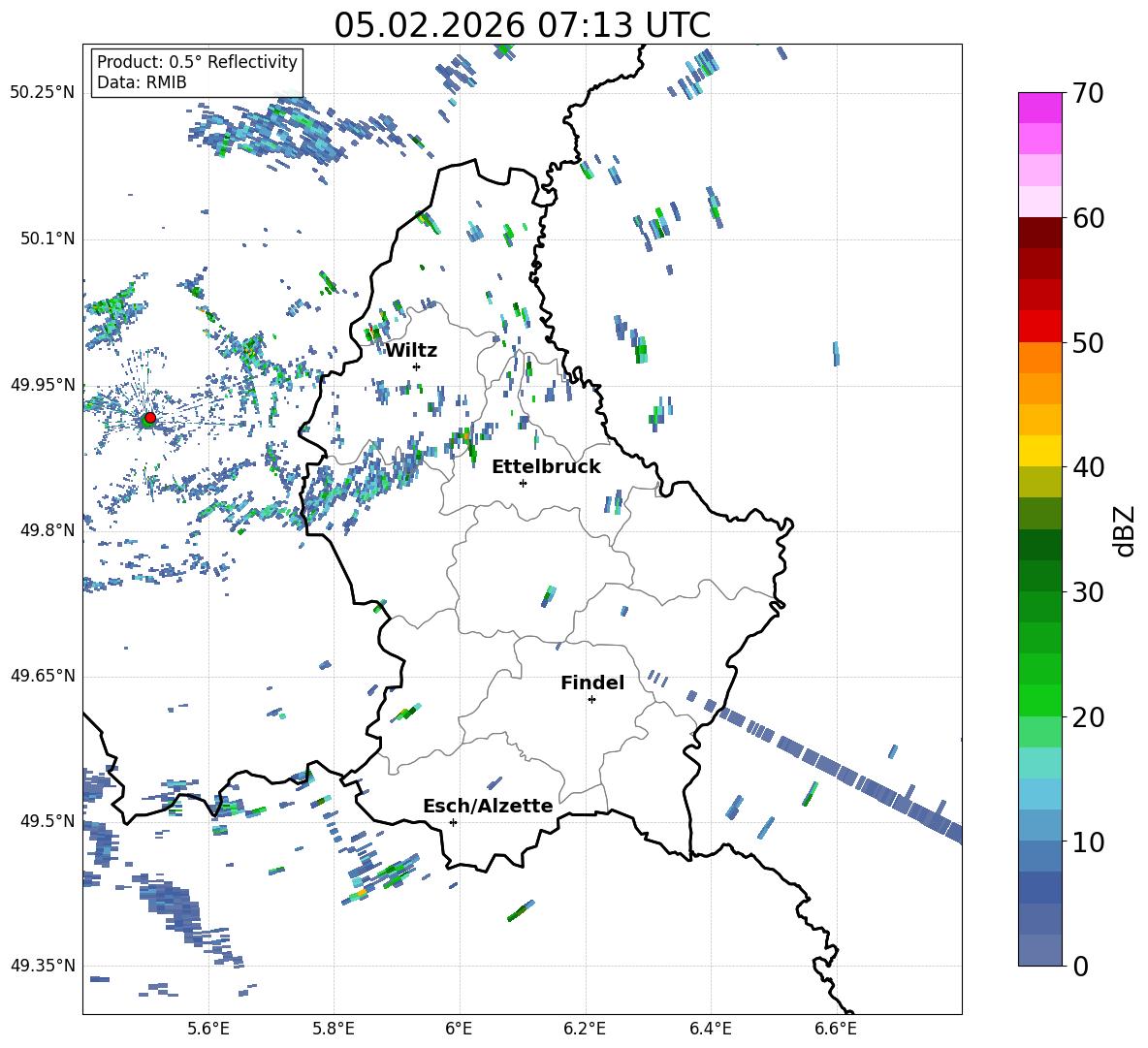Click the 6.6°E longitude label
The image size is (1148, 1048).
pos(836,1029)
